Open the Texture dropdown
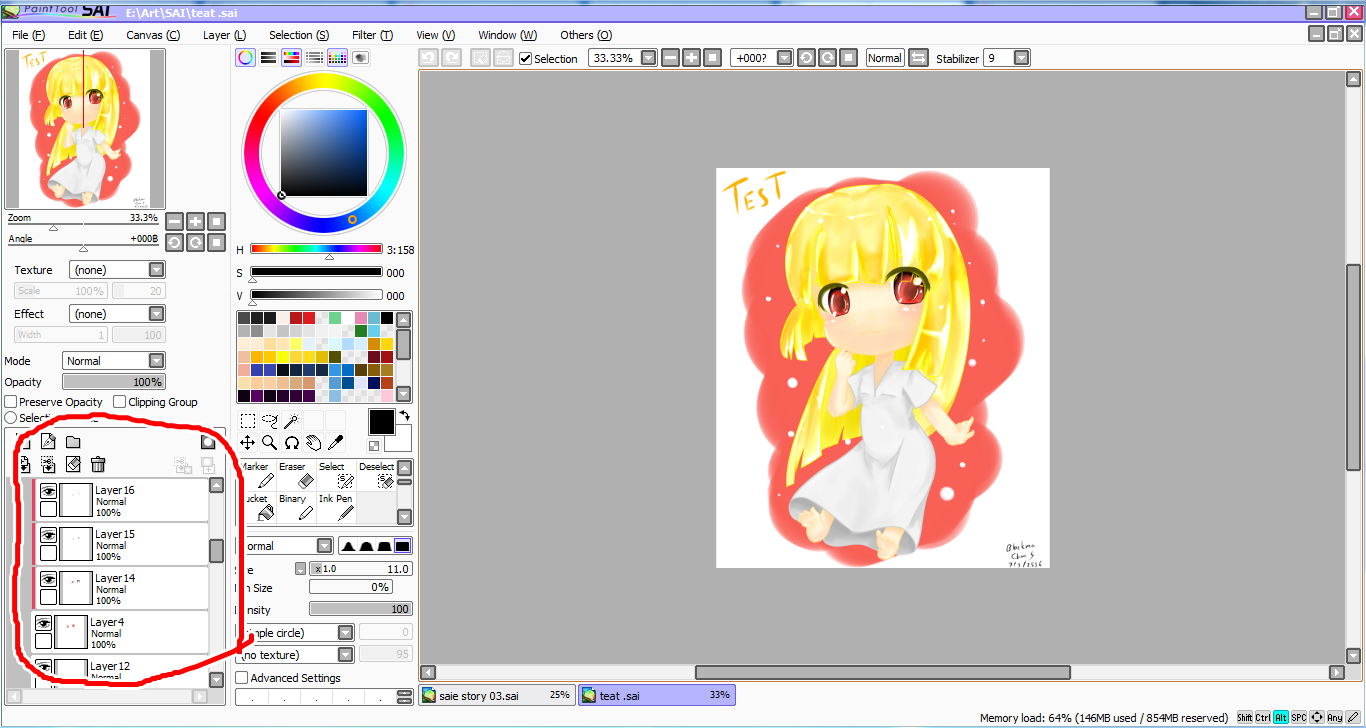This screenshot has width=1366, height=728. [x=117, y=270]
